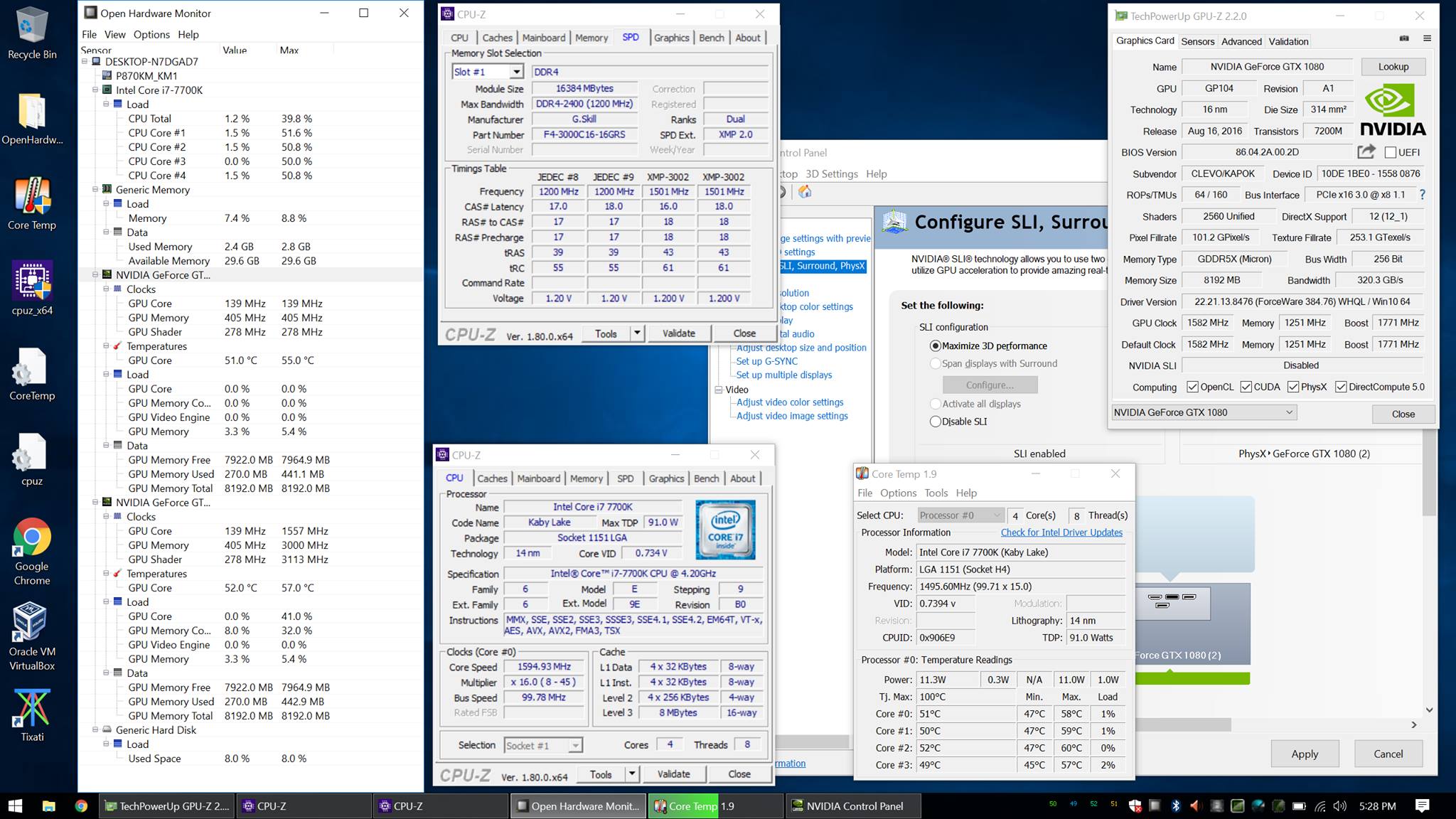Image resolution: width=1456 pixels, height=819 pixels.
Task: Toggle the OpenCL checkbox
Action: [1192, 387]
